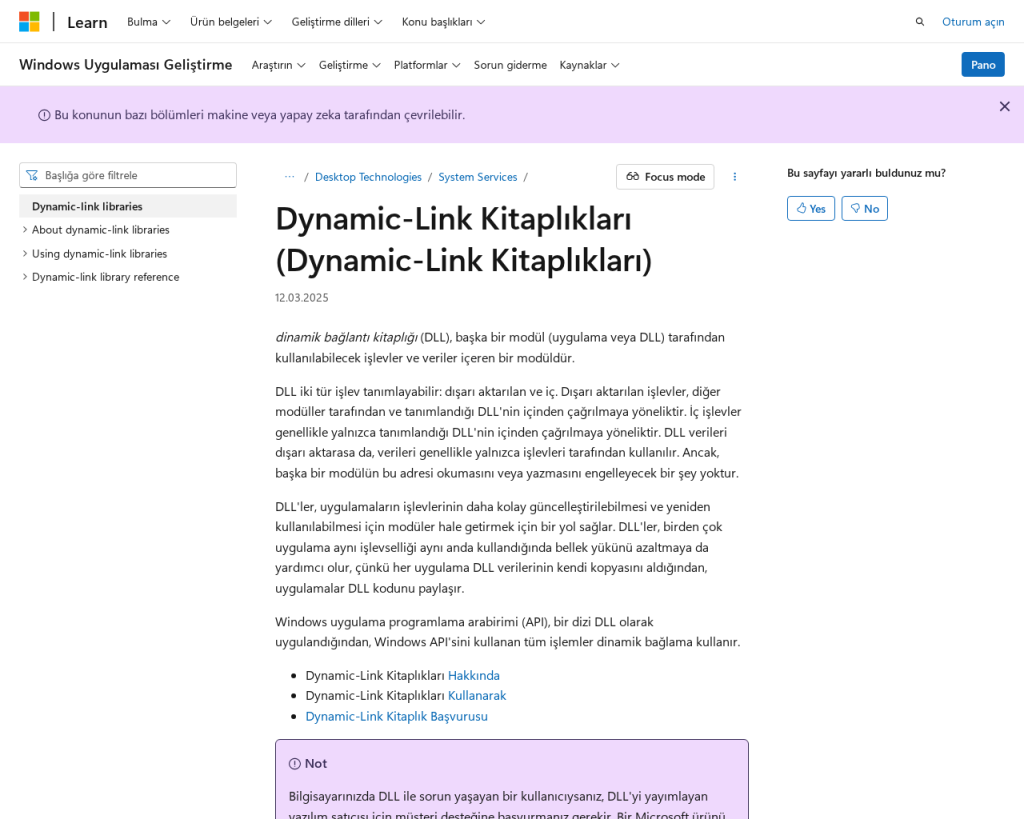The width and height of the screenshot is (1024, 819).
Task: Click the Microsoft logo icon
Action: pyautogui.click(x=29, y=22)
